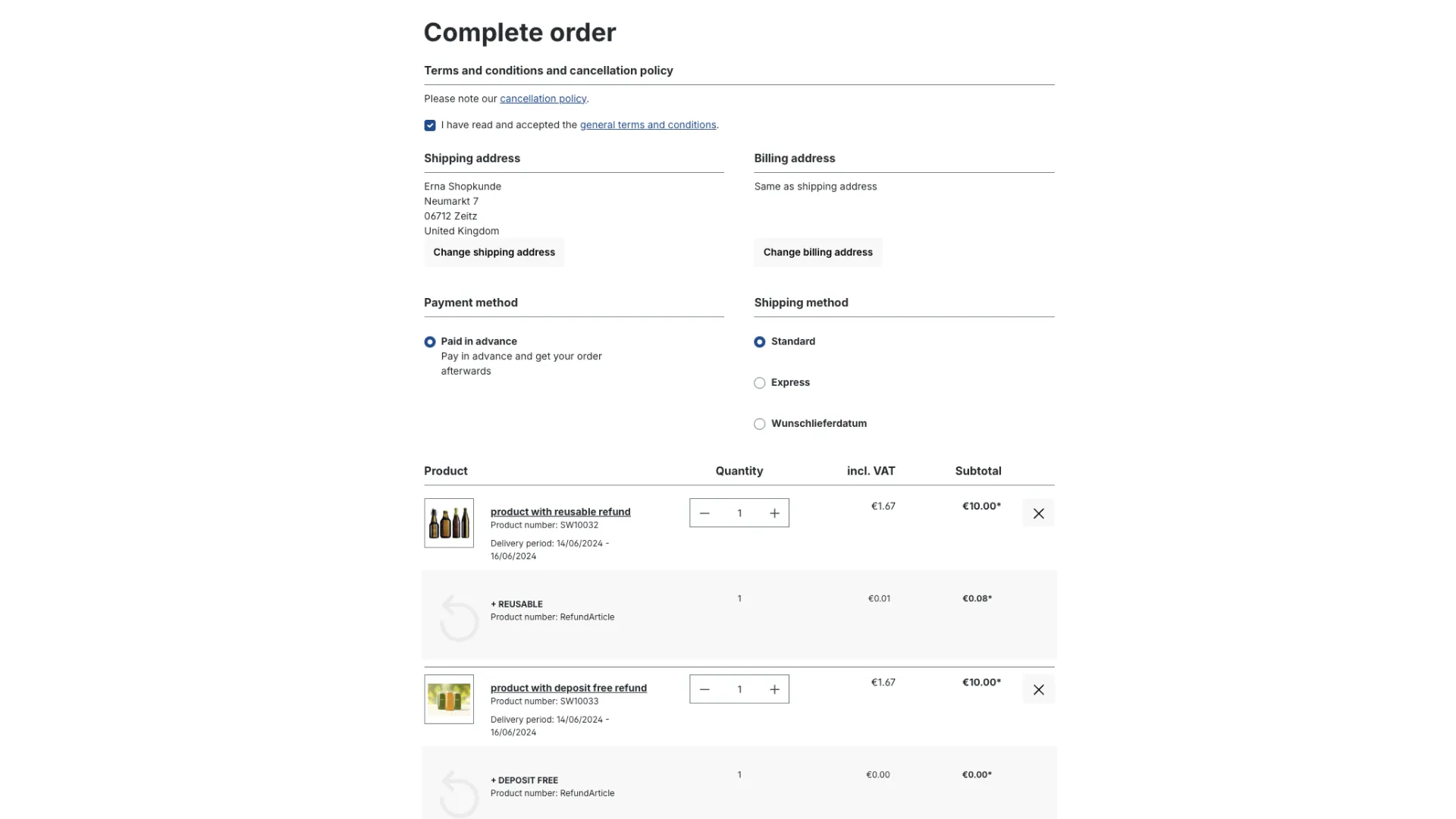
Task: Choose Paid in advance payment method
Action: 430,342
